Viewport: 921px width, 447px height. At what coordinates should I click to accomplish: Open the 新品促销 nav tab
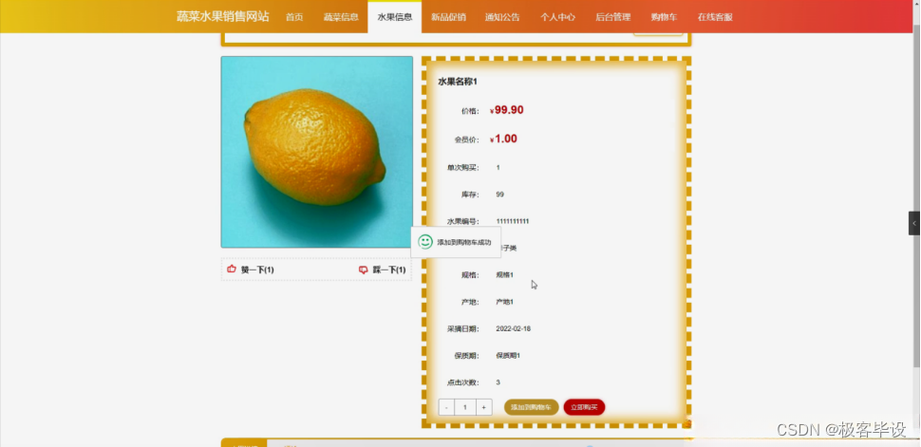pos(448,17)
